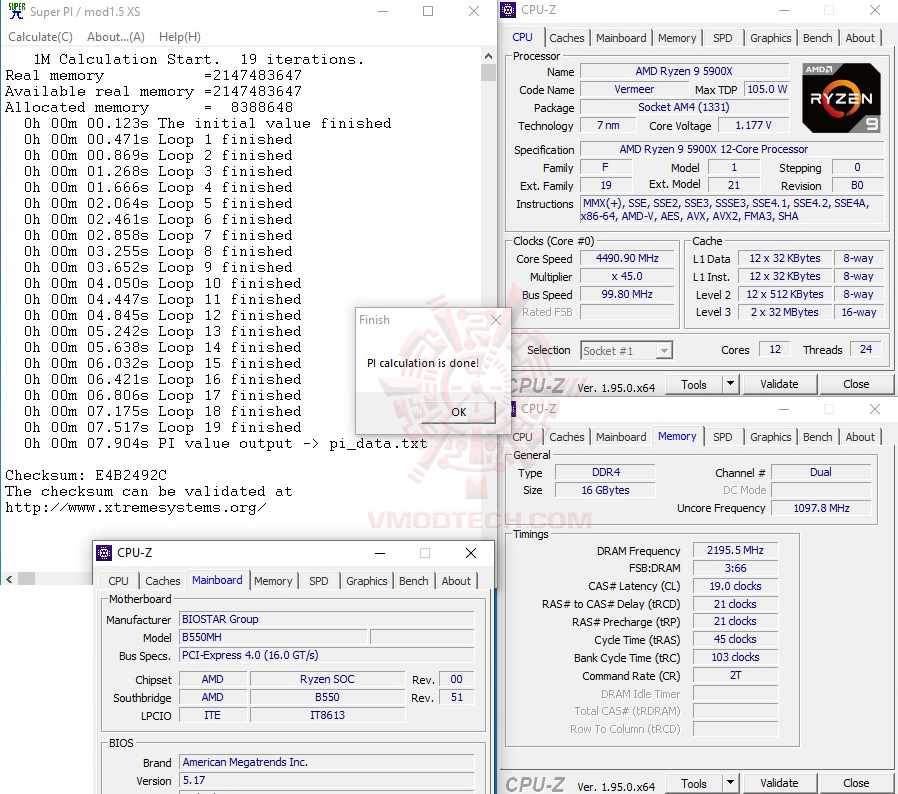Switch to Caches tab in top CPU-Z window
Image resolution: width=898 pixels, height=794 pixels.
pyautogui.click(x=566, y=38)
